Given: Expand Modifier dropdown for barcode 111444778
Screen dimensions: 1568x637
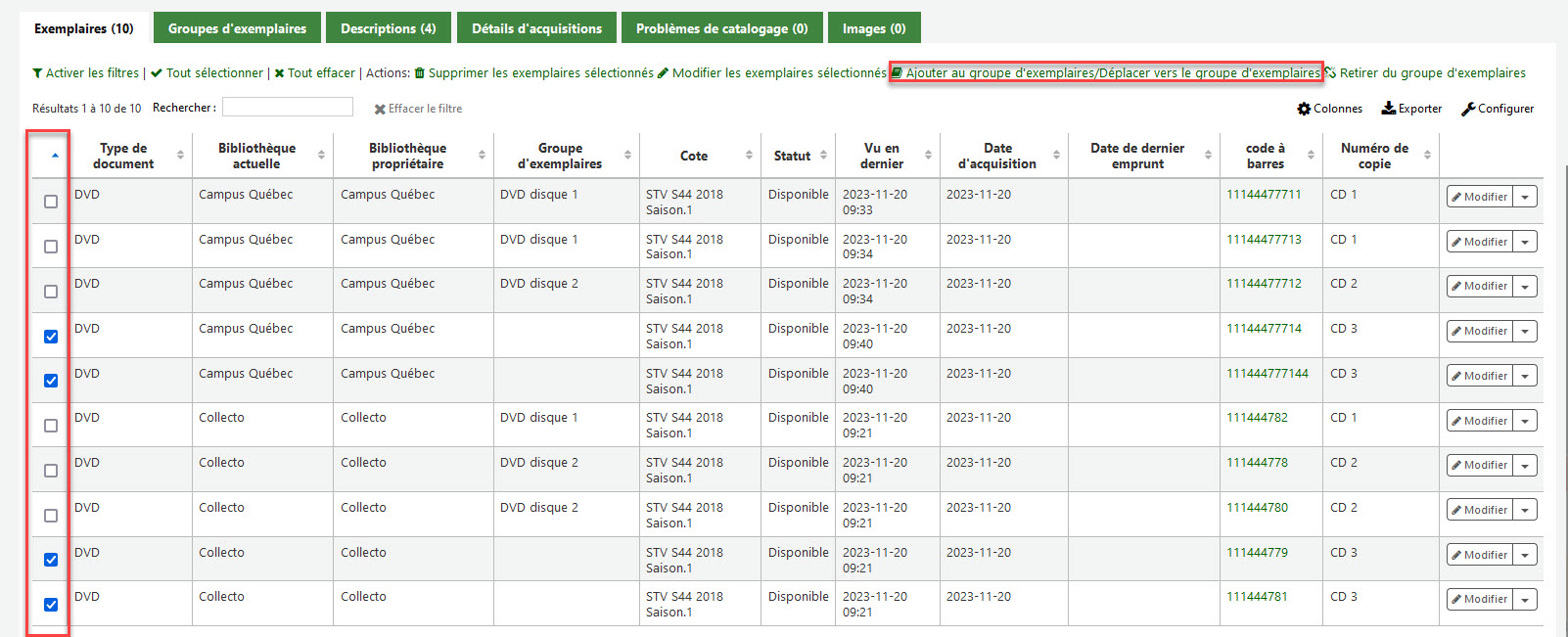Looking at the screenshot, I should point(1525,465).
